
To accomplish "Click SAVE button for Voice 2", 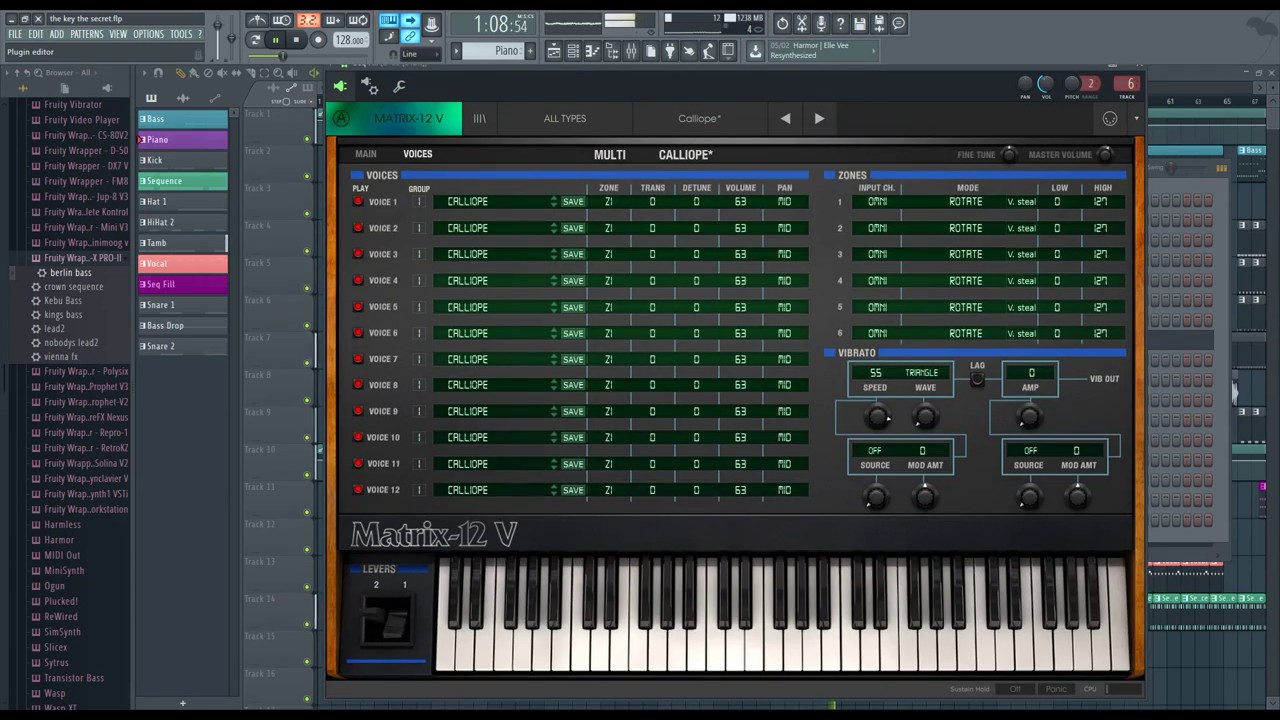I will pyautogui.click(x=573, y=228).
